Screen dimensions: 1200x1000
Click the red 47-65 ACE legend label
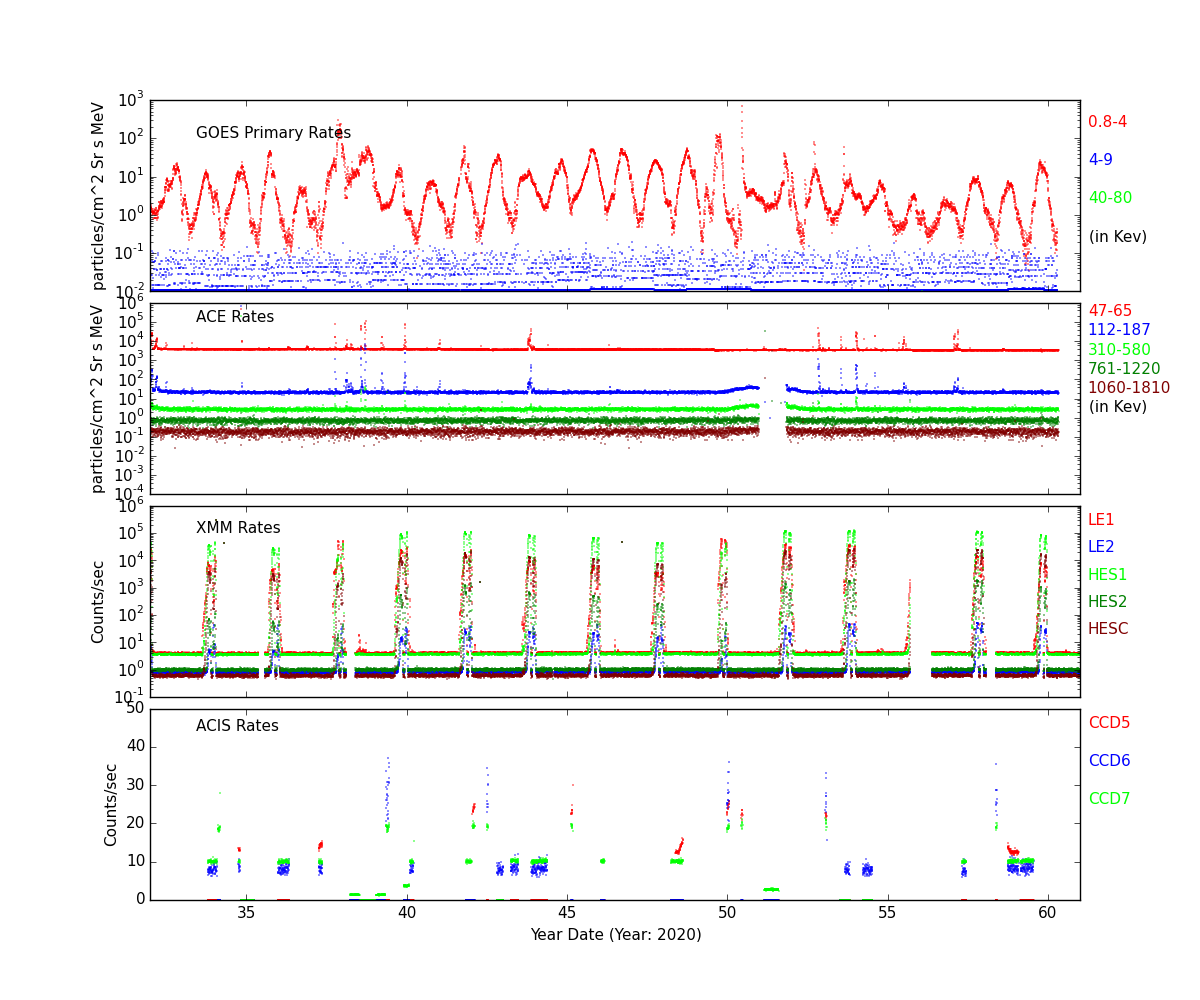coord(1110,311)
